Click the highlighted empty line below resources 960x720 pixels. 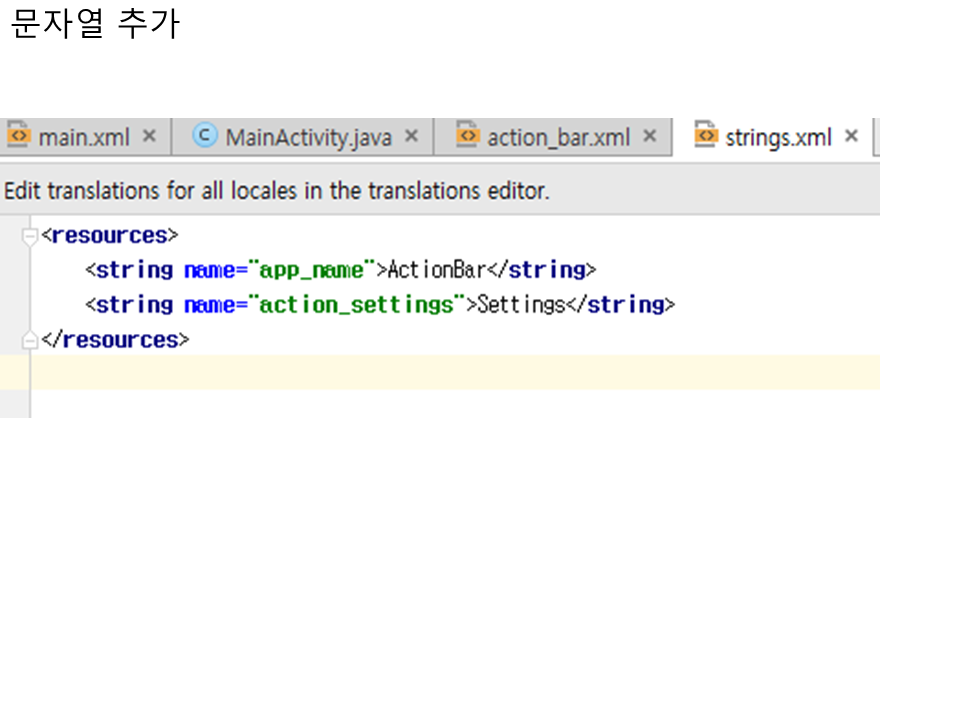pos(450,372)
